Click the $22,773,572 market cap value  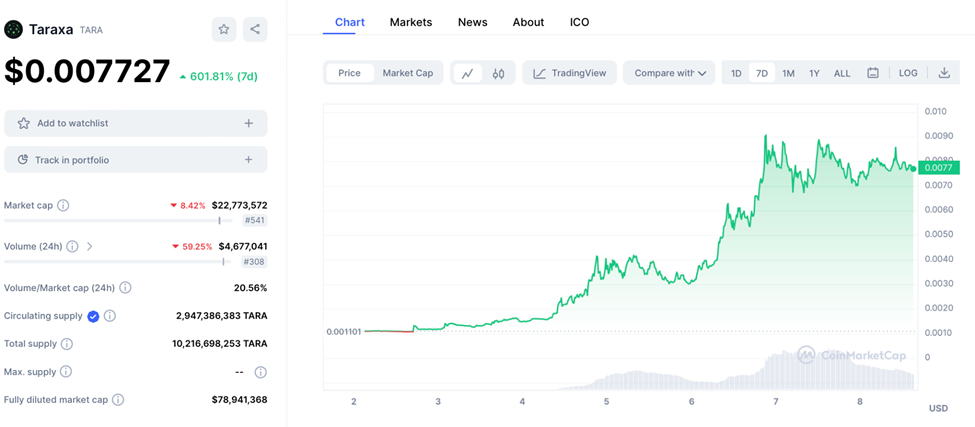(x=239, y=205)
